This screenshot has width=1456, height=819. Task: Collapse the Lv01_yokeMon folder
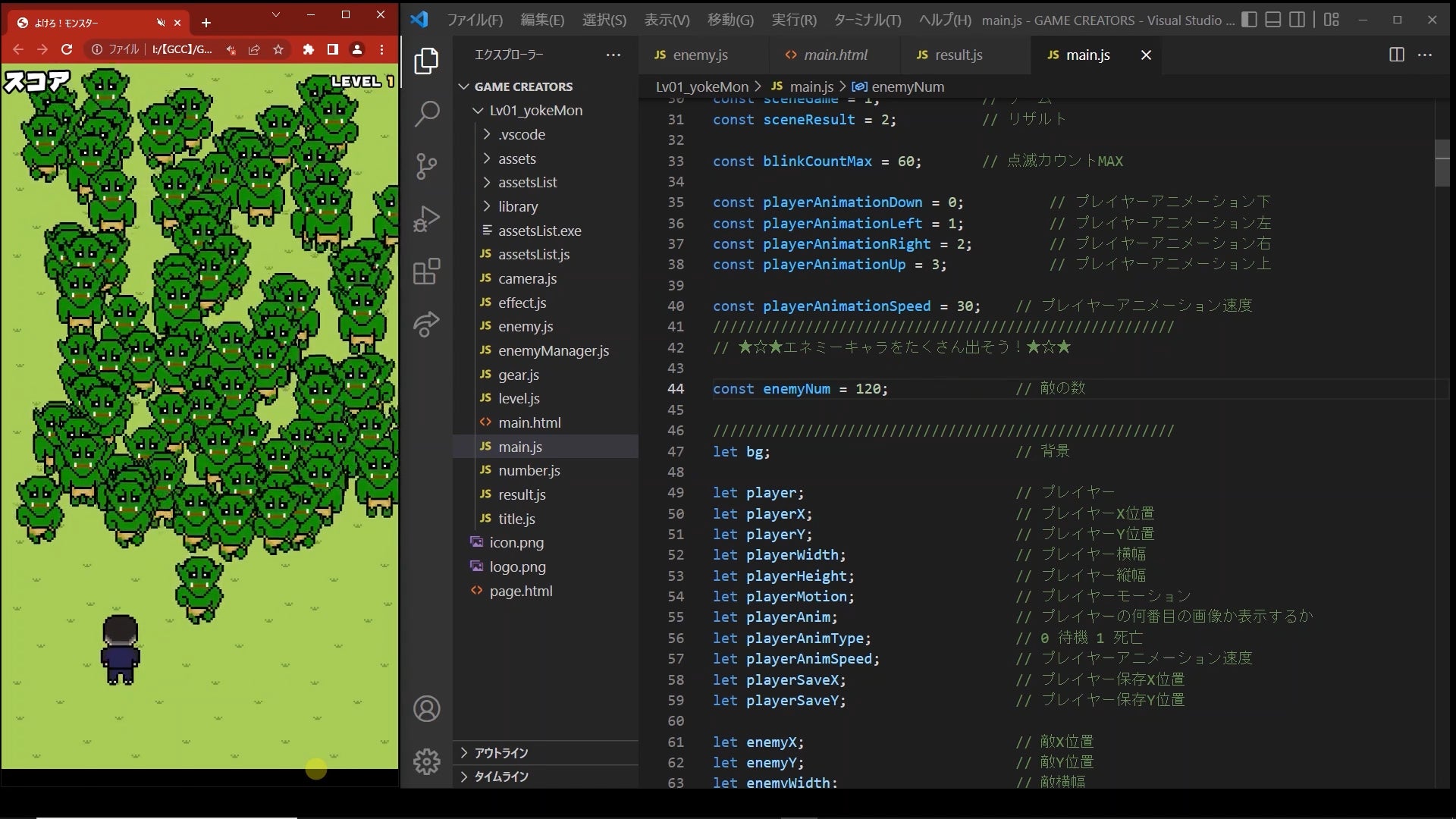point(535,110)
